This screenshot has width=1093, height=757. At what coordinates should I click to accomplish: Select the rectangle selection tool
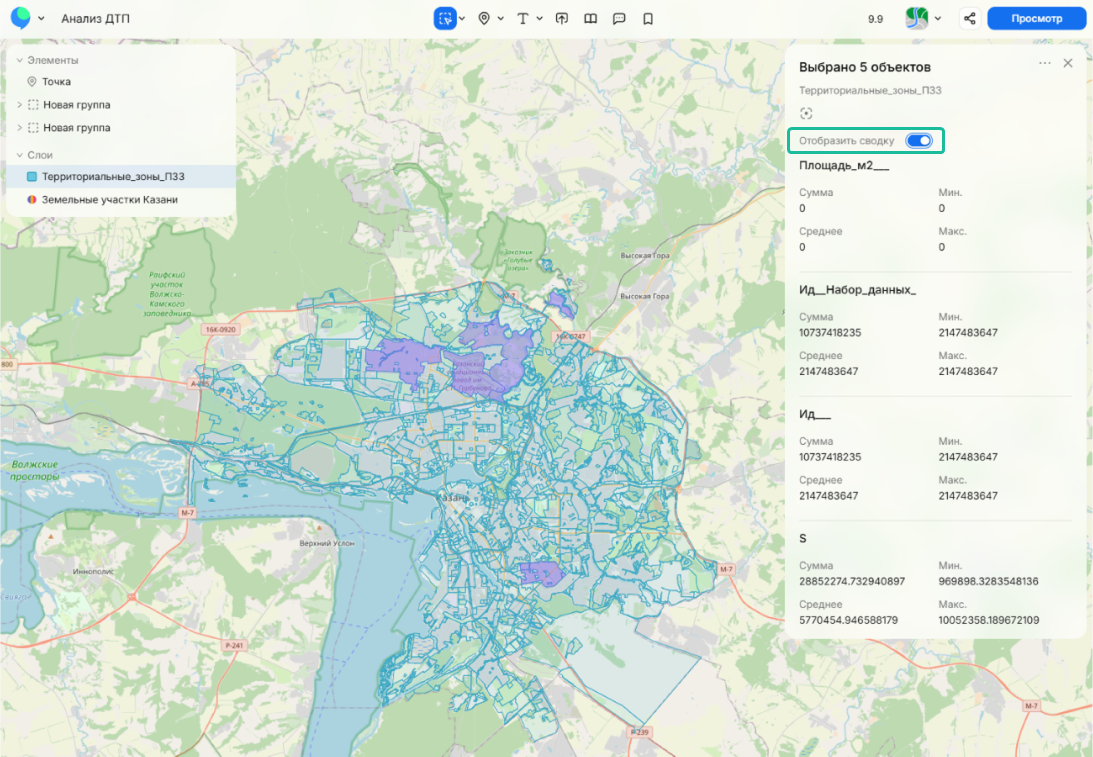[444, 18]
